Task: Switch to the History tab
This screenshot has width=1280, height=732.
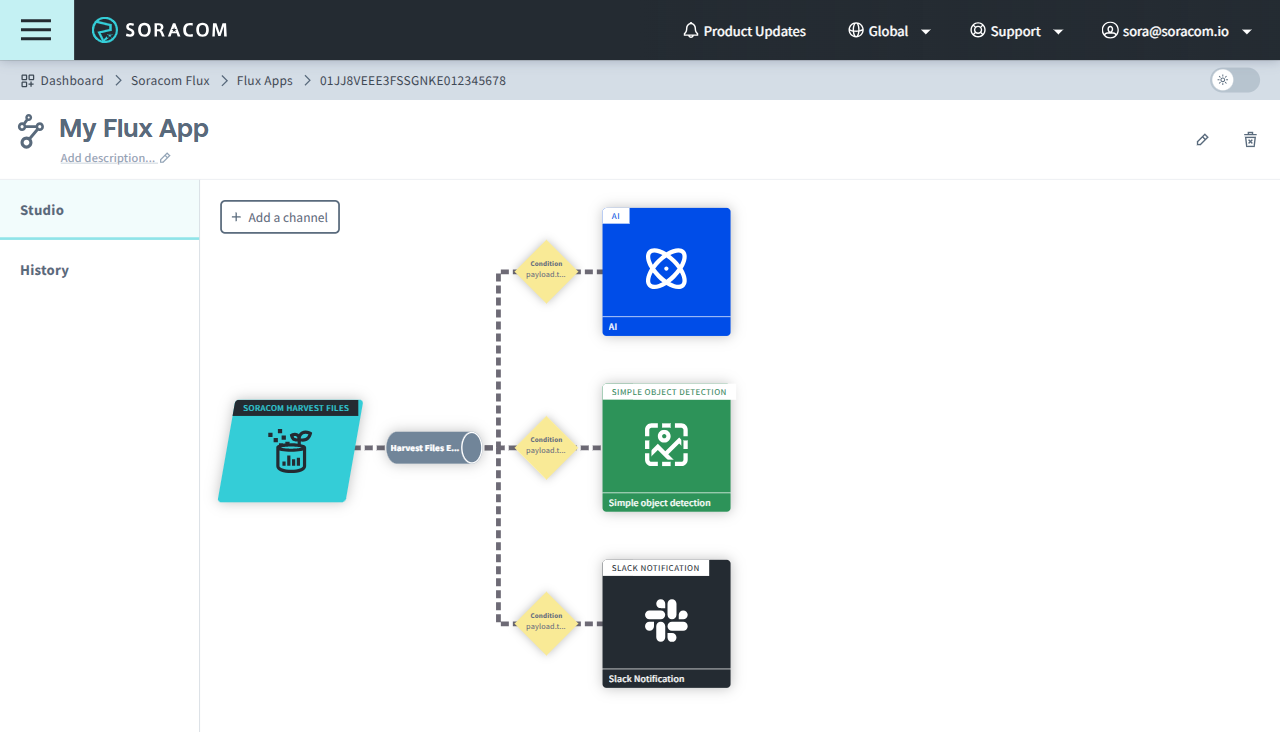Action: tap(44, 269)
